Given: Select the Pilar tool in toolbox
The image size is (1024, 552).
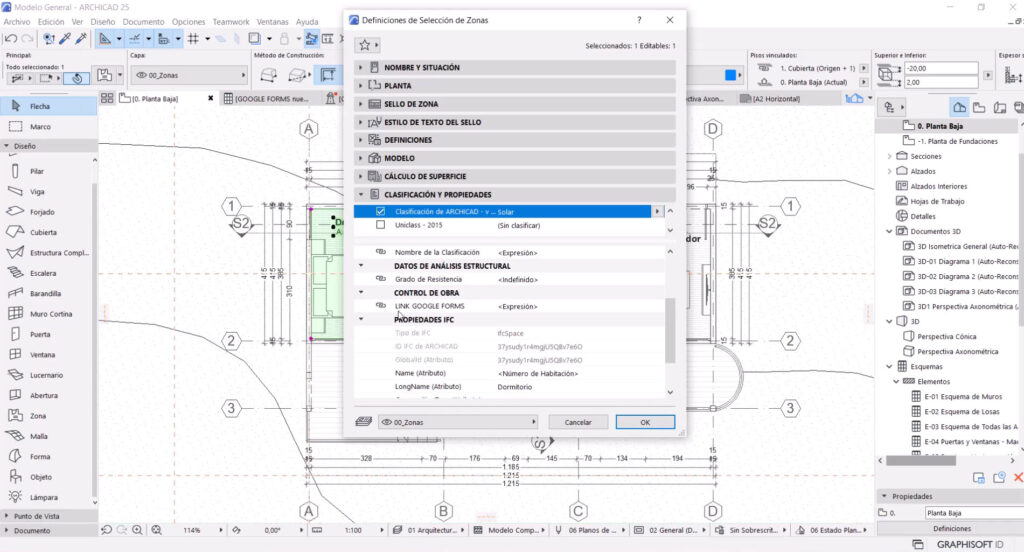Looking at the screenshot, I should click(x=36, y=171).
